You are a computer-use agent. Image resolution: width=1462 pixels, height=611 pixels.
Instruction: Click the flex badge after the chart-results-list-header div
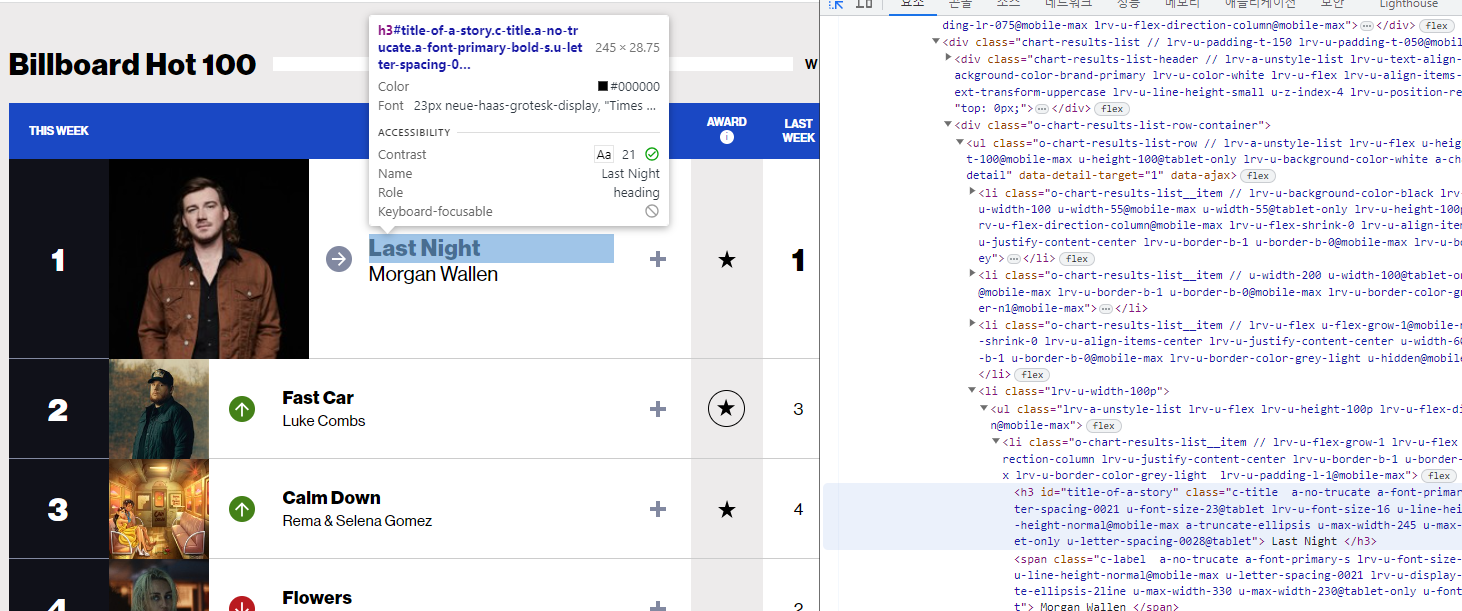tap(1111, 108)
